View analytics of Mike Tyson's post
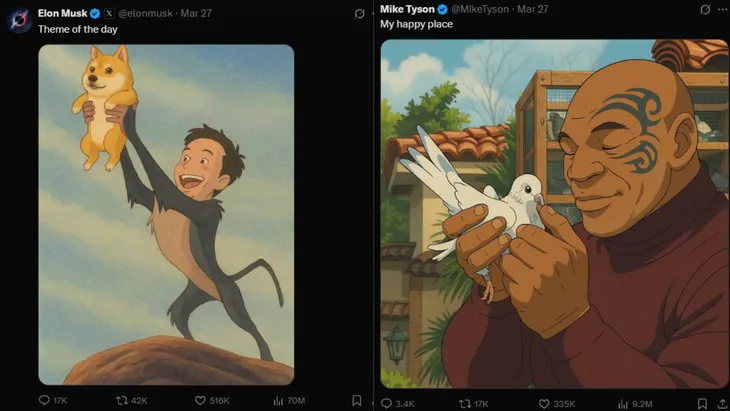 625,403
